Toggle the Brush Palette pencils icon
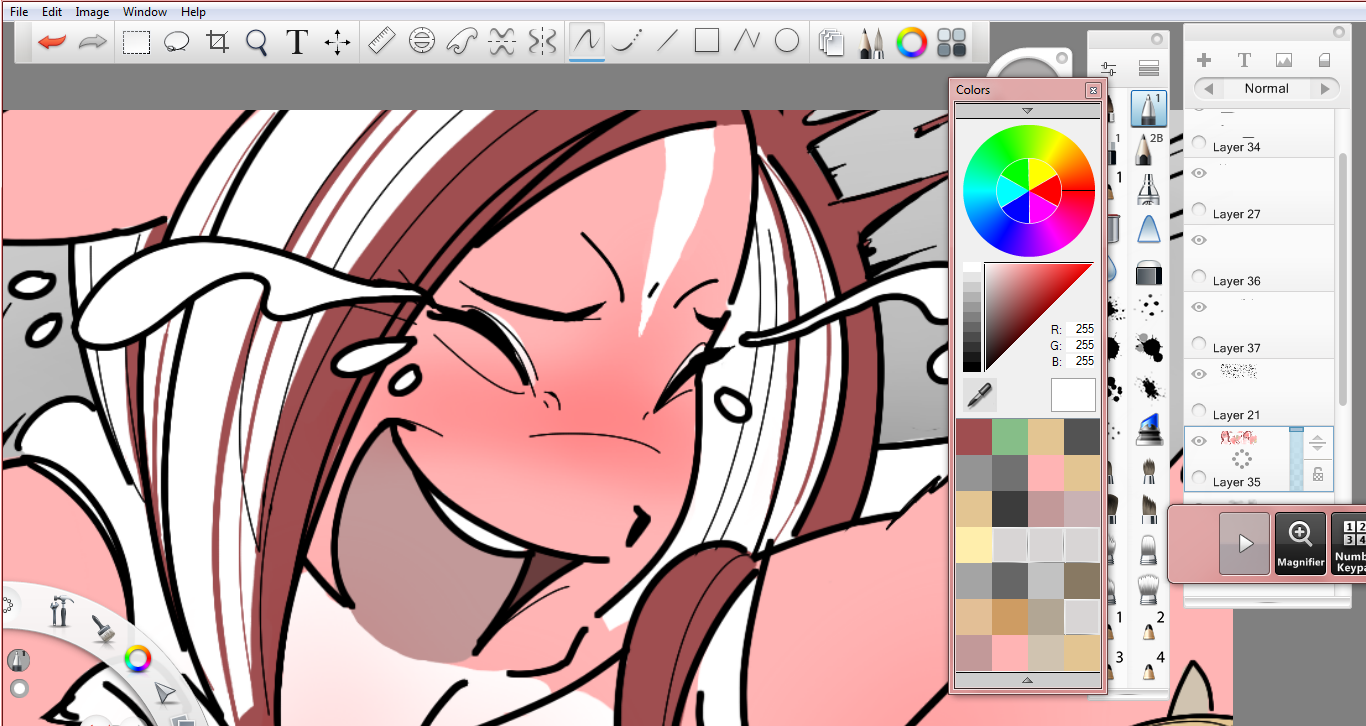This screenshot has width=1366, height=726. [x=871, y=42]
